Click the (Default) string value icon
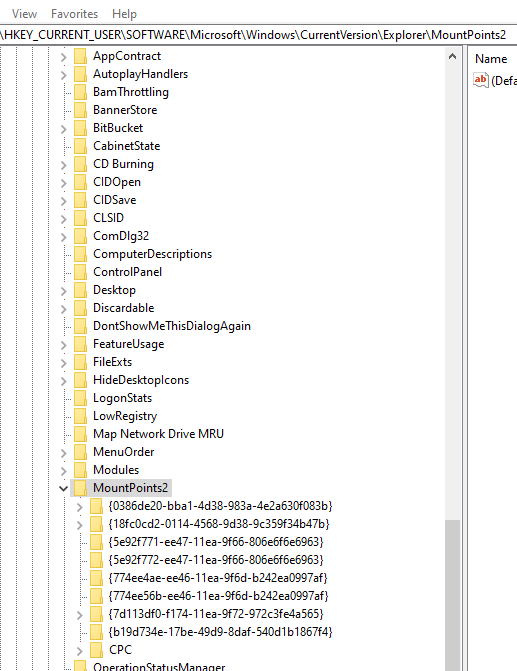Image resolution: width=517 pixels, height=671 pixels. tap(481, 80)
